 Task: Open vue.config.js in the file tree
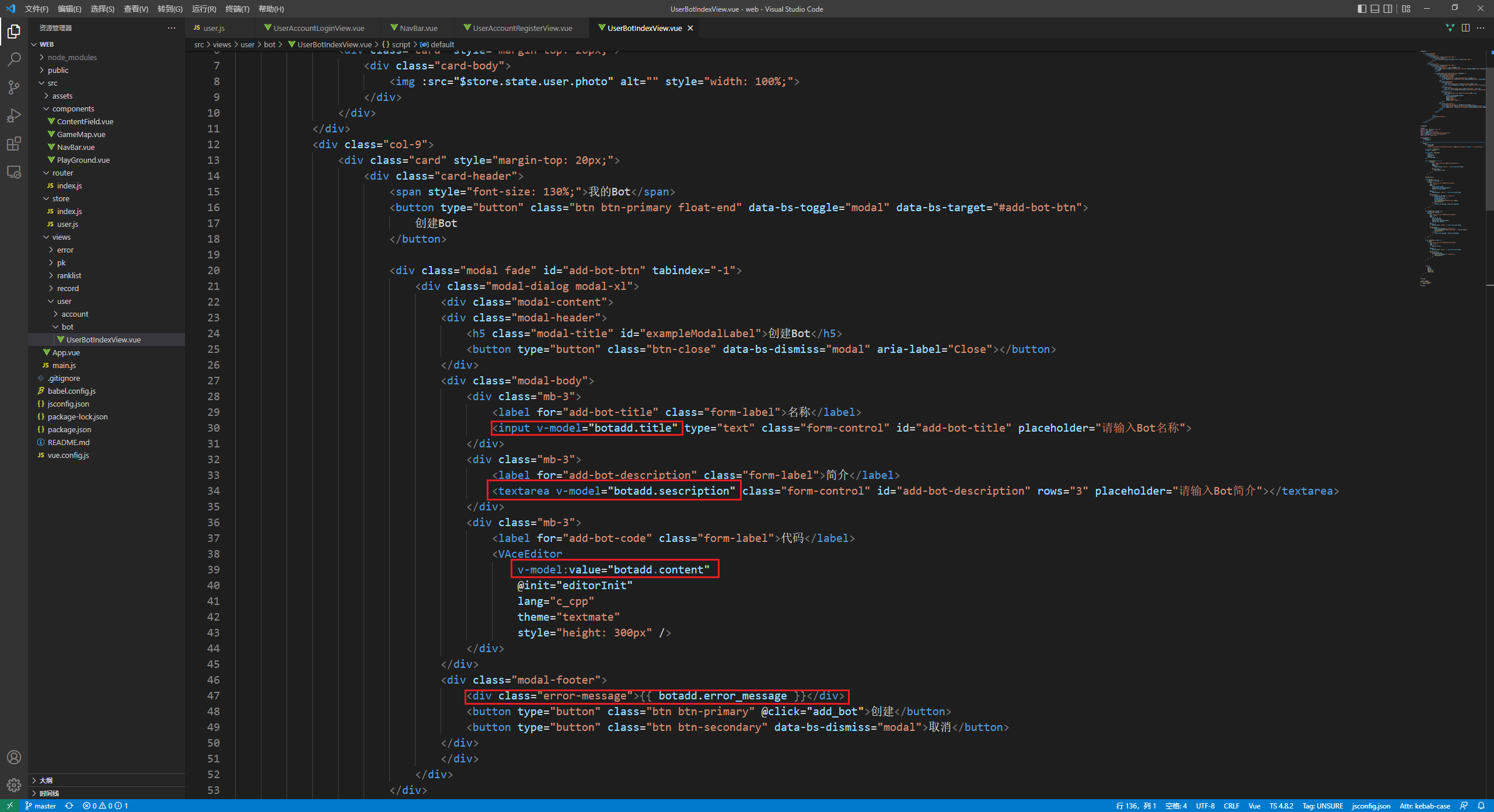(x=107, y=455)
